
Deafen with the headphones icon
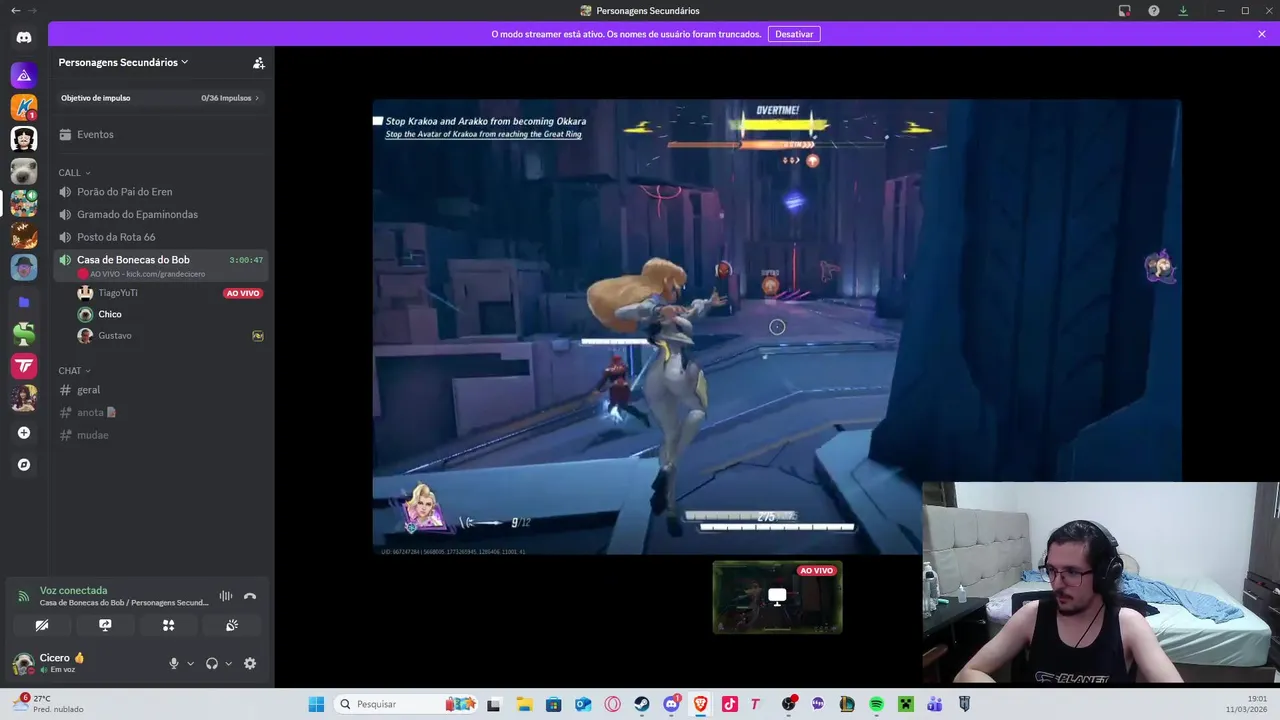coord(211,663)
